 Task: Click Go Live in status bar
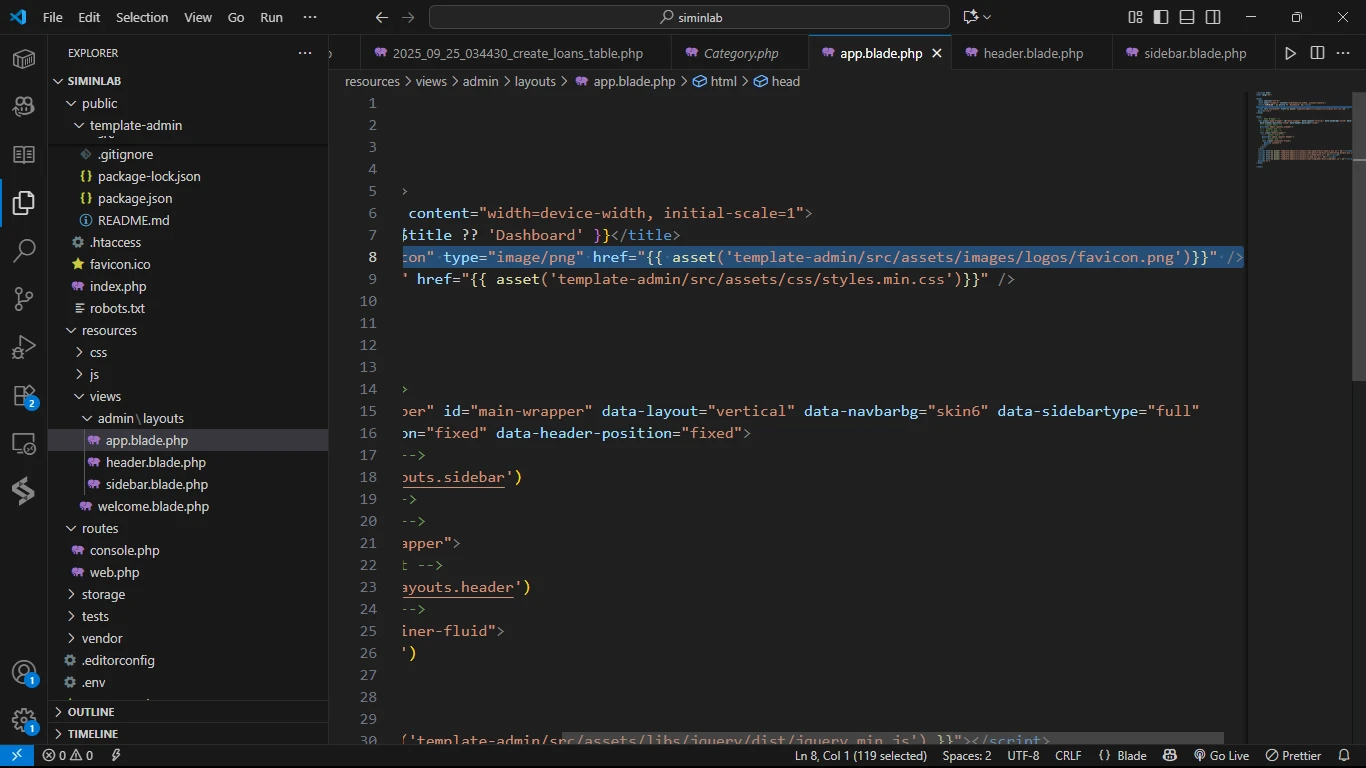pyautogui.click(x=1221, y=756)
